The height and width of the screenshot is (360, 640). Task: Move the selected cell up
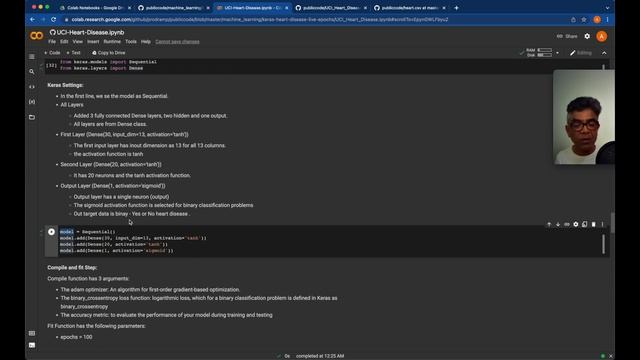[x=549, y=224]
